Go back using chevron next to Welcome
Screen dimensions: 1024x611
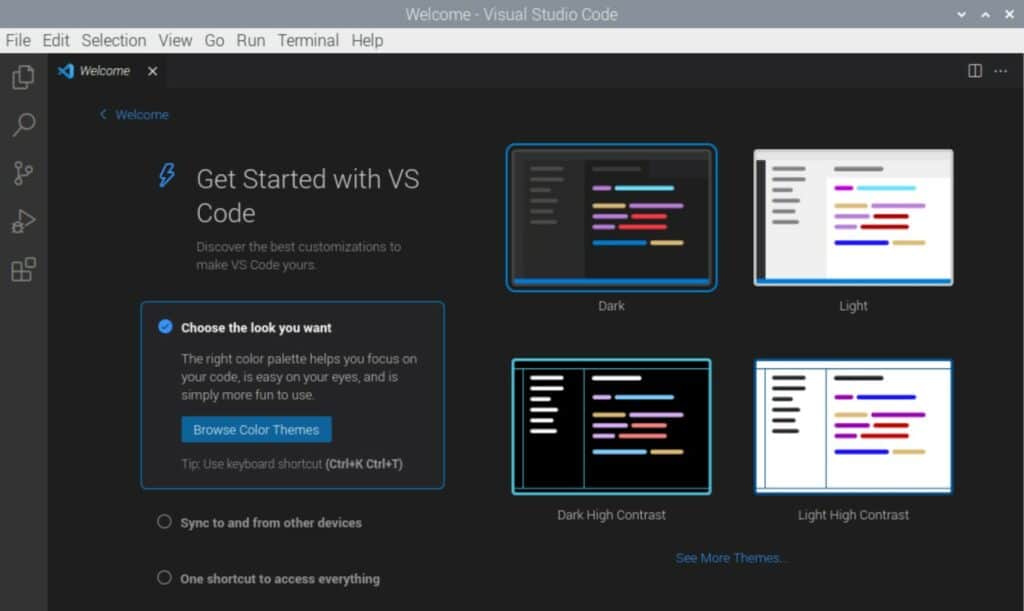tap(103, 114)
